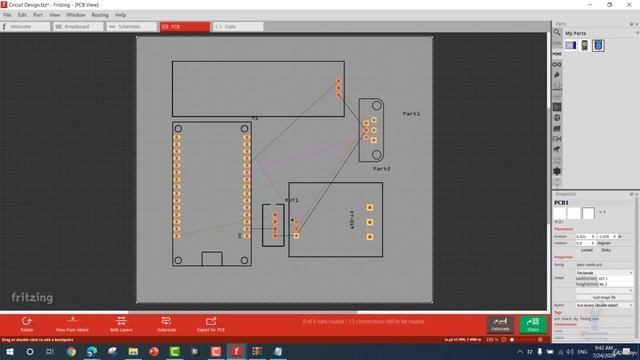Viewport: 640px width, 360px height.
Task: Click View from Above in bottom toolbar
Action: (x=72, y=324)
